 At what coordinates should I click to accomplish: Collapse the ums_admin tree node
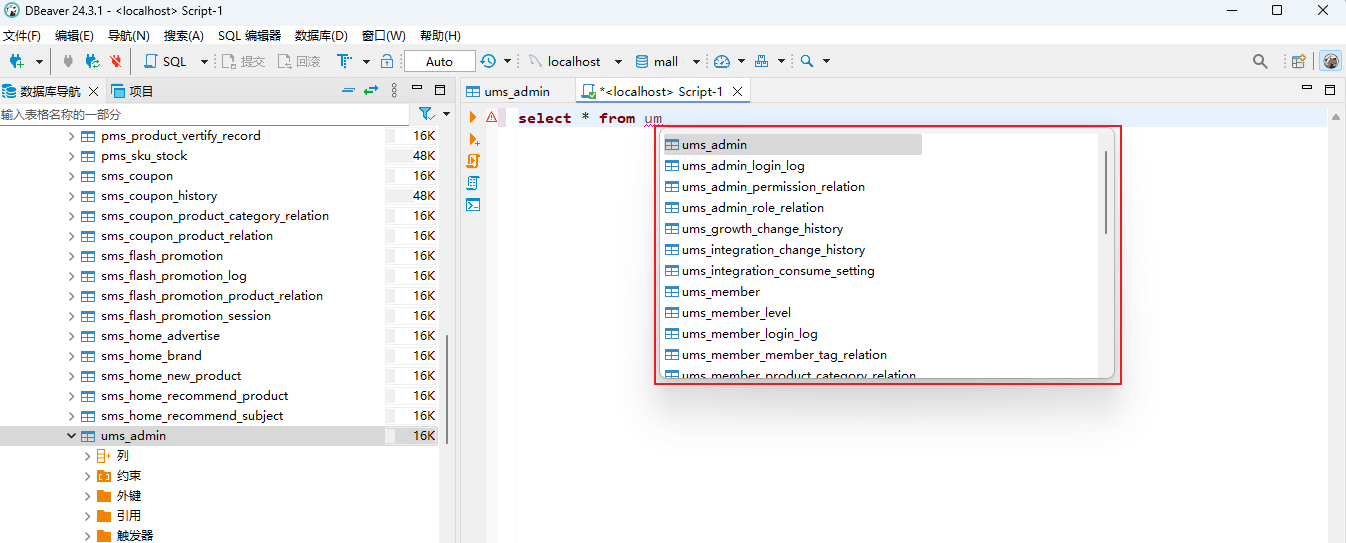72,436
